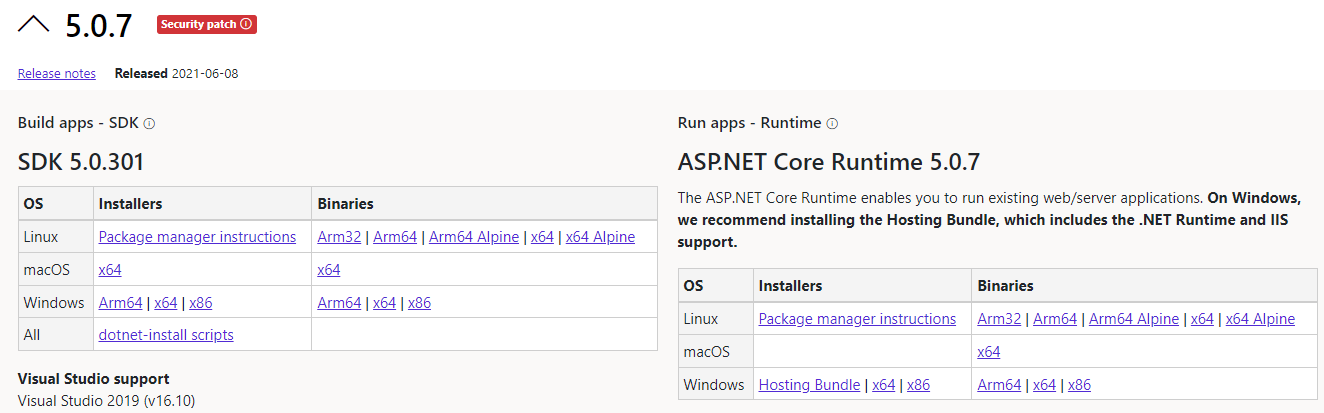Open the Release notes link
This screenshot has width=1324, height=413.
(57, 73)
